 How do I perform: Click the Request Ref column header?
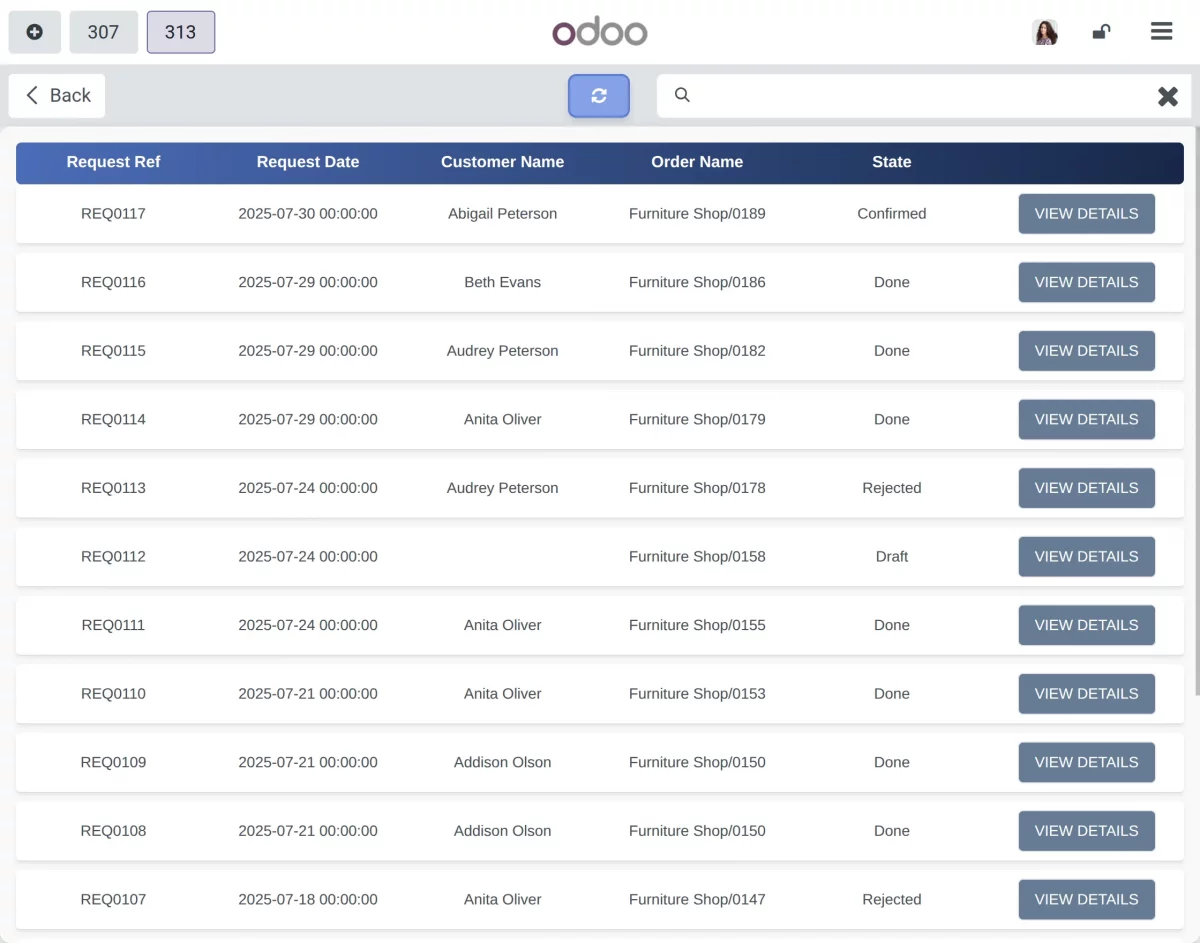[113, 162]
